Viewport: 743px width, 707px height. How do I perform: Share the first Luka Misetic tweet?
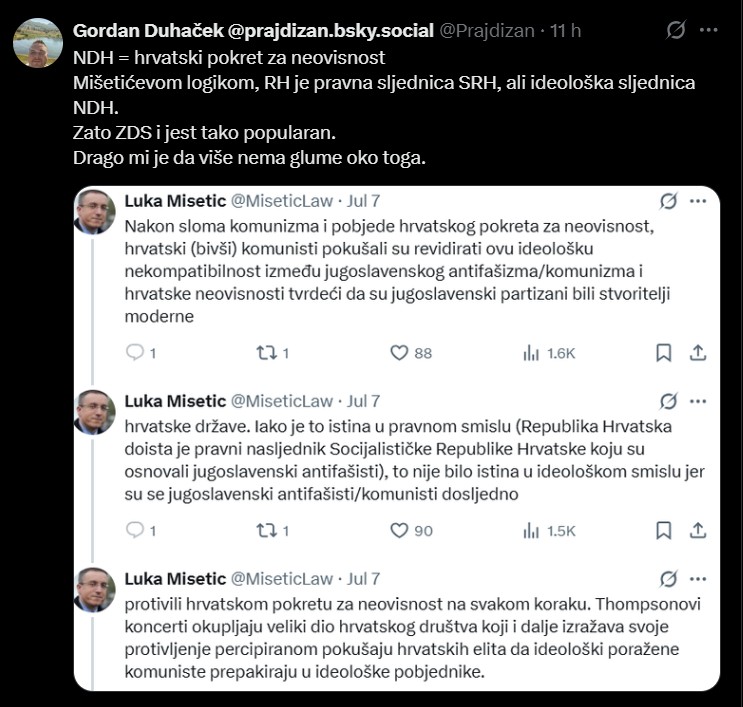pyautogui.click(x=698, y=353)
